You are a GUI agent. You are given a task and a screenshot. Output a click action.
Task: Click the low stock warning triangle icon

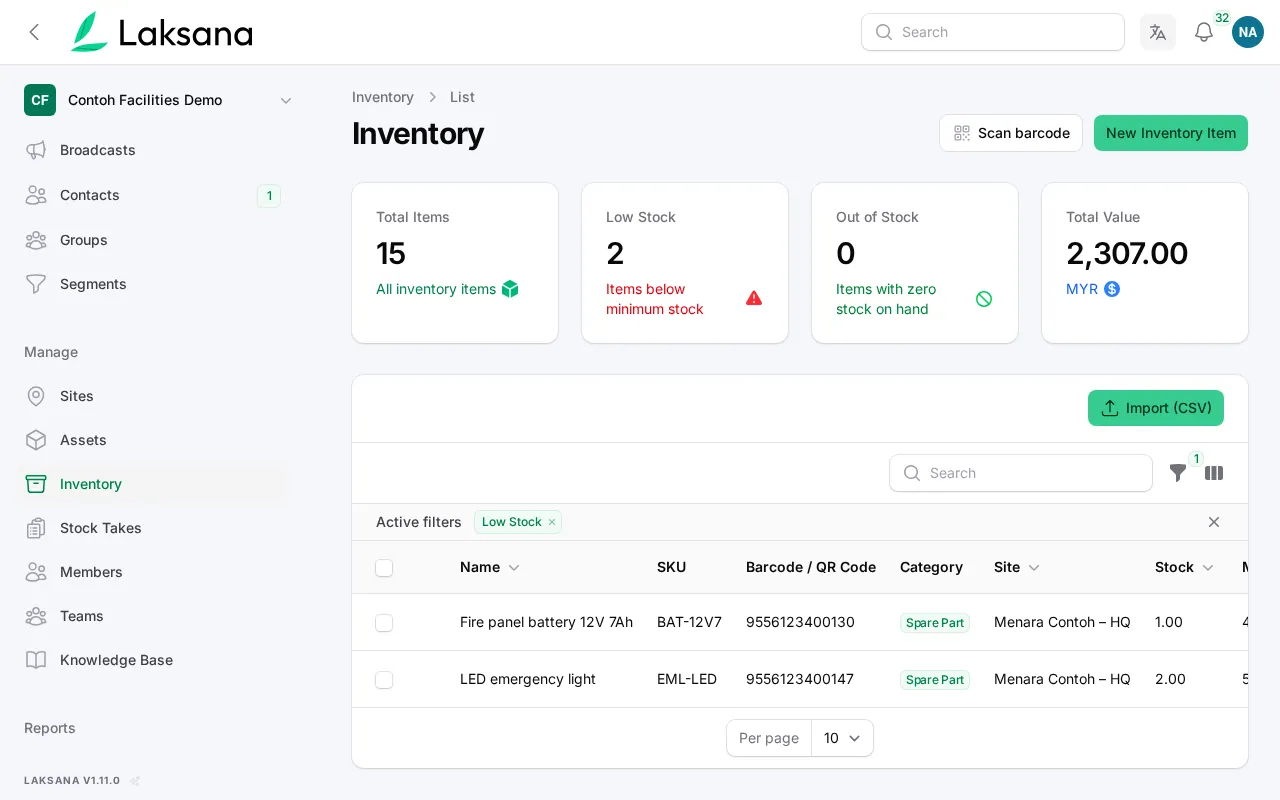[x=754, y=298]
